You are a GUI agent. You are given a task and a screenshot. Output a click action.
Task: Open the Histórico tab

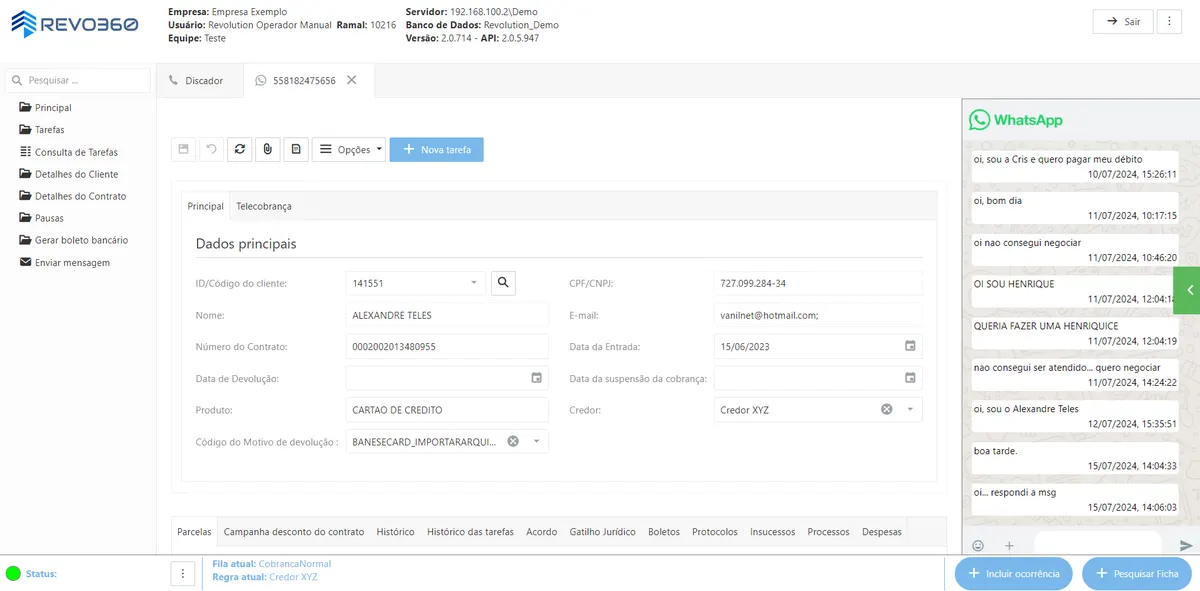coord(396,532)
